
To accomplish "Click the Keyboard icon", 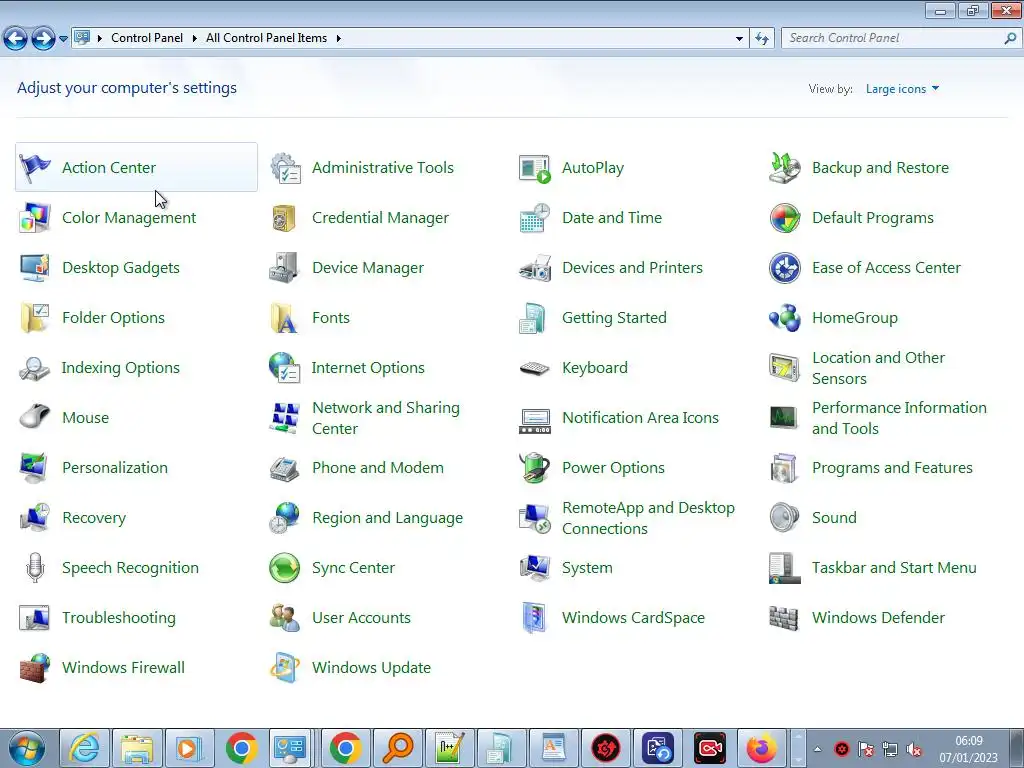I will [x=535, y=368].
